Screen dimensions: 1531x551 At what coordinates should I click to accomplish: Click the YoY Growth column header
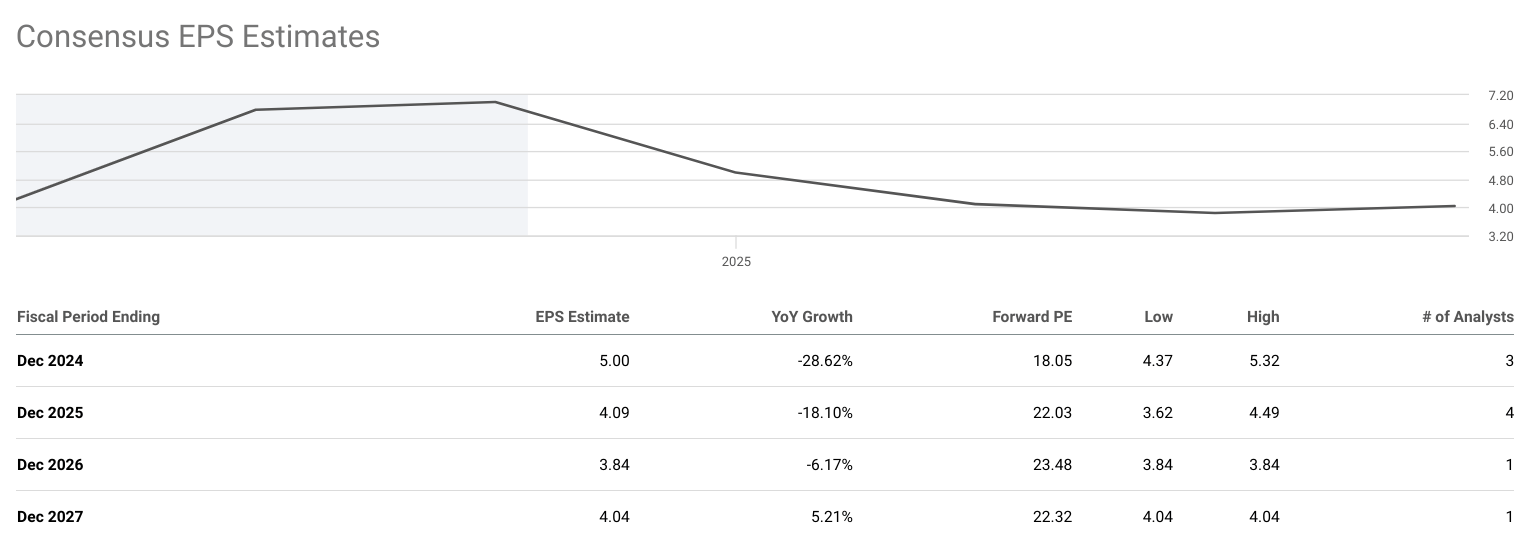[x=811, y=317]
